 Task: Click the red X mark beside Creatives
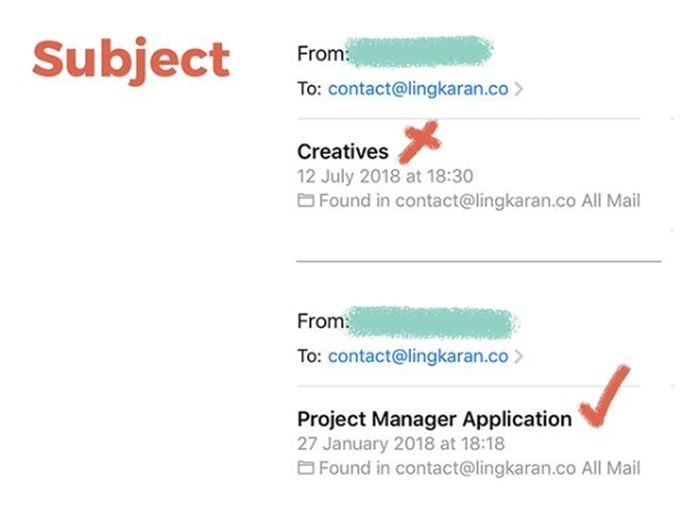click(x=419, y=142)
